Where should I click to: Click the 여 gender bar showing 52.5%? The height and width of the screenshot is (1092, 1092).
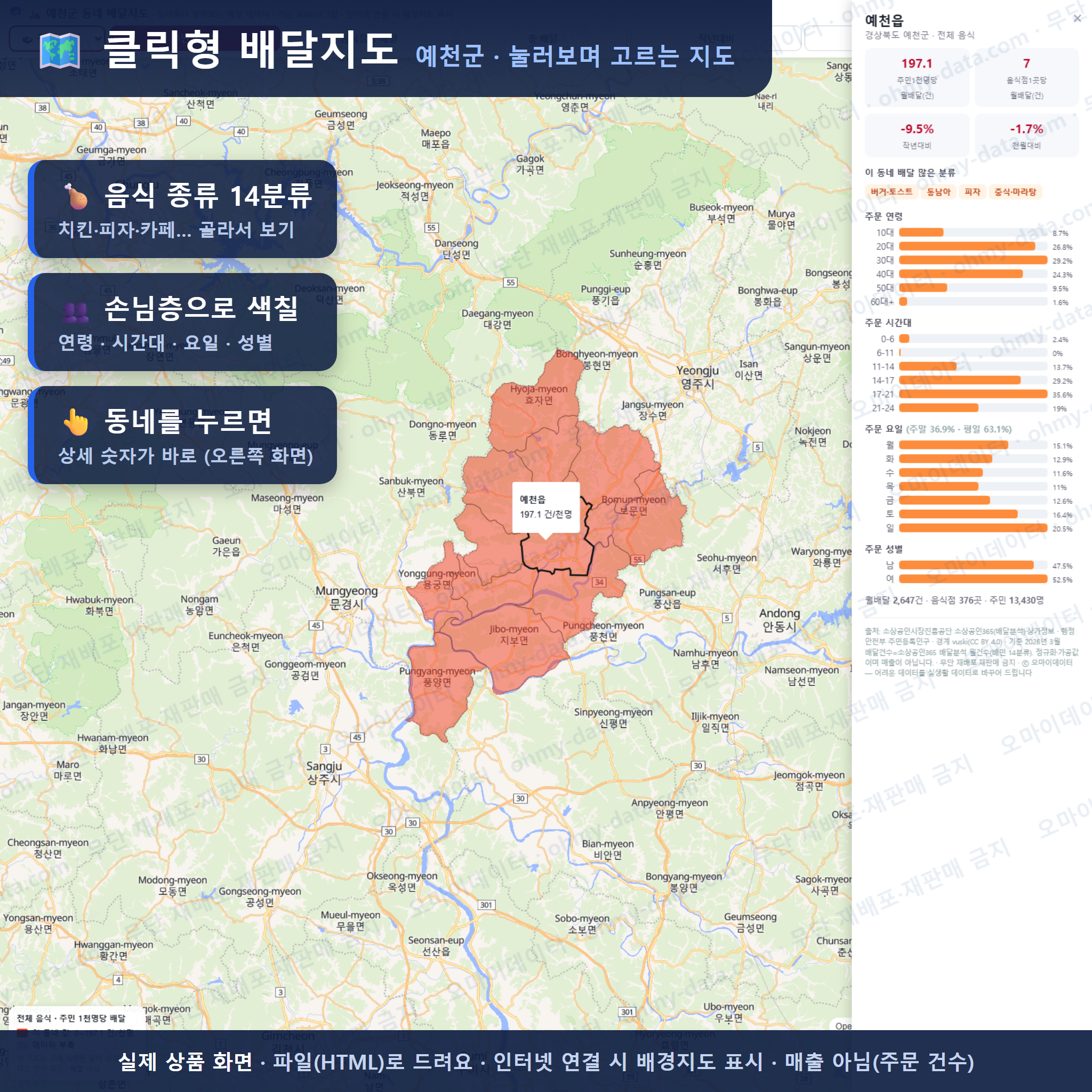tap(973, 579)
